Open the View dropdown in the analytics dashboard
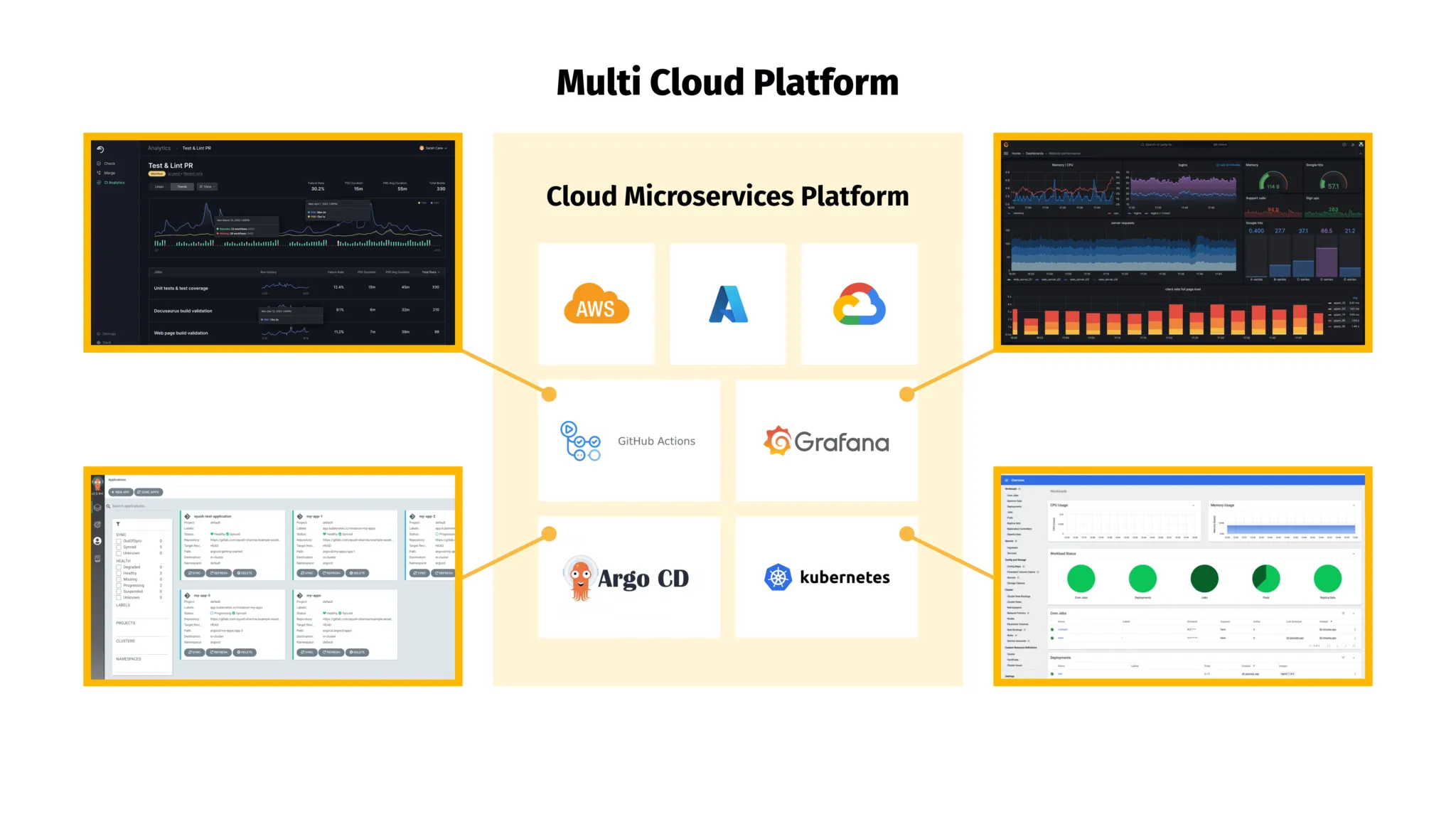Screen dimensions: 1456x819 tap(207, 187)
